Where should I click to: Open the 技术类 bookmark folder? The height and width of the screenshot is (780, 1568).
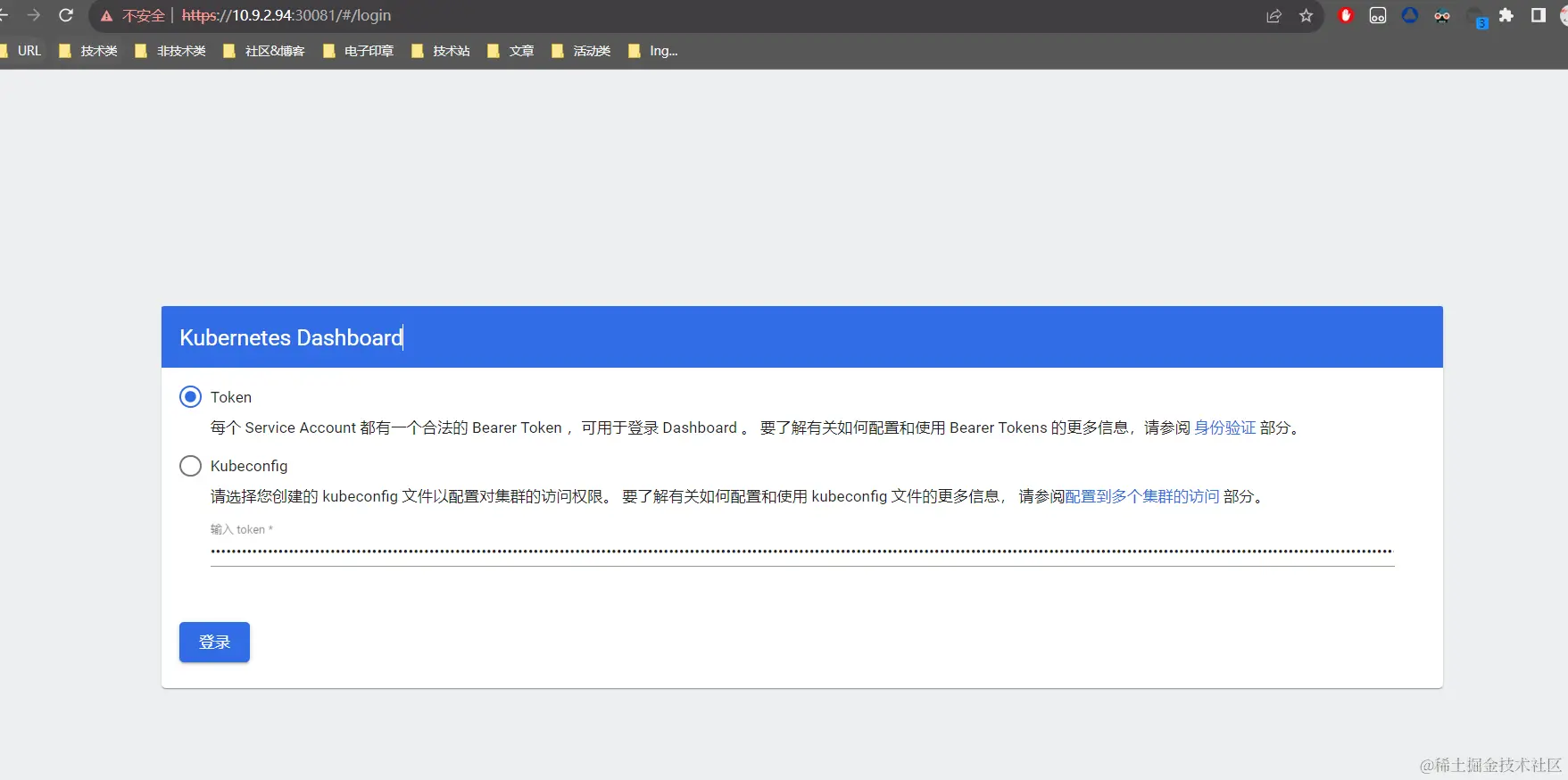click(87, 51)
